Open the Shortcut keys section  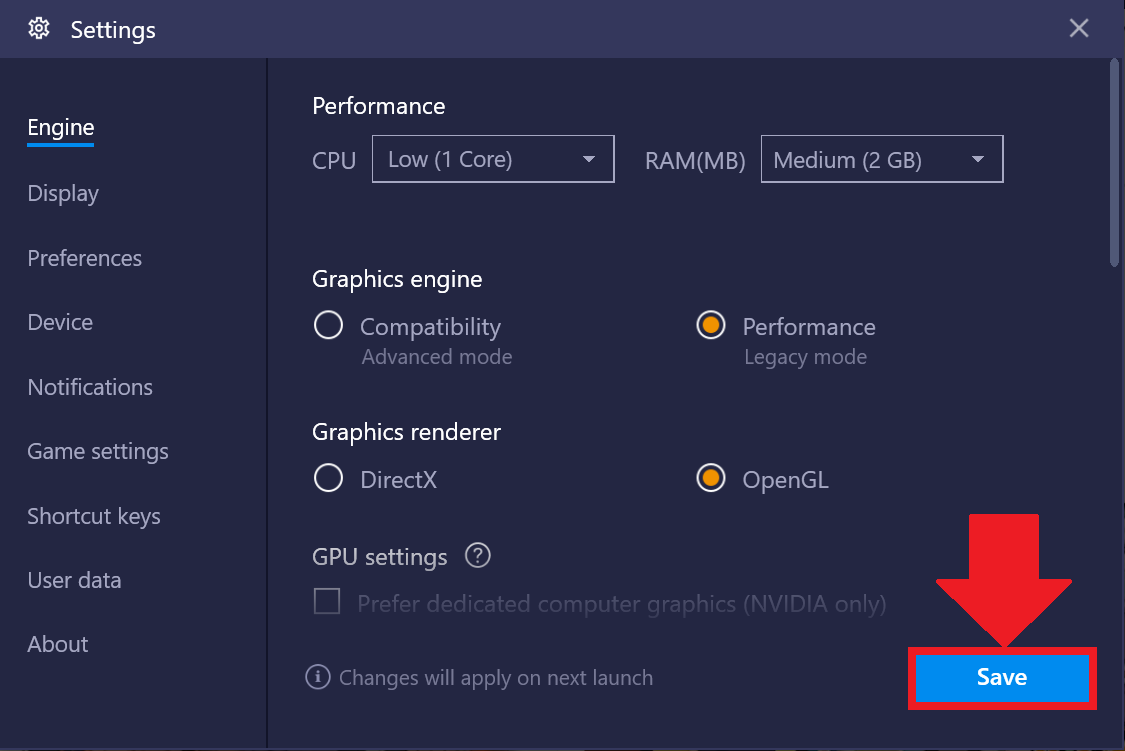click(94, 516)
